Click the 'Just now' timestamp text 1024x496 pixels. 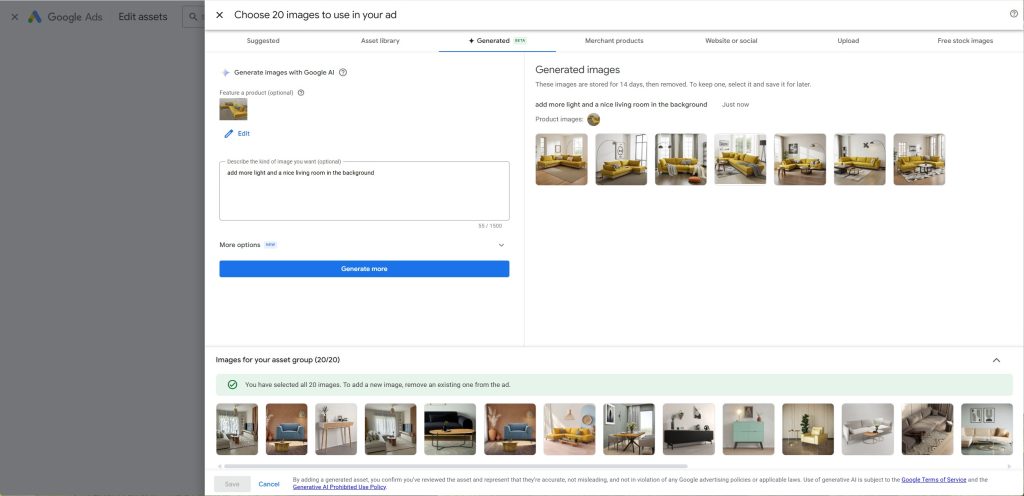point(735,104)
